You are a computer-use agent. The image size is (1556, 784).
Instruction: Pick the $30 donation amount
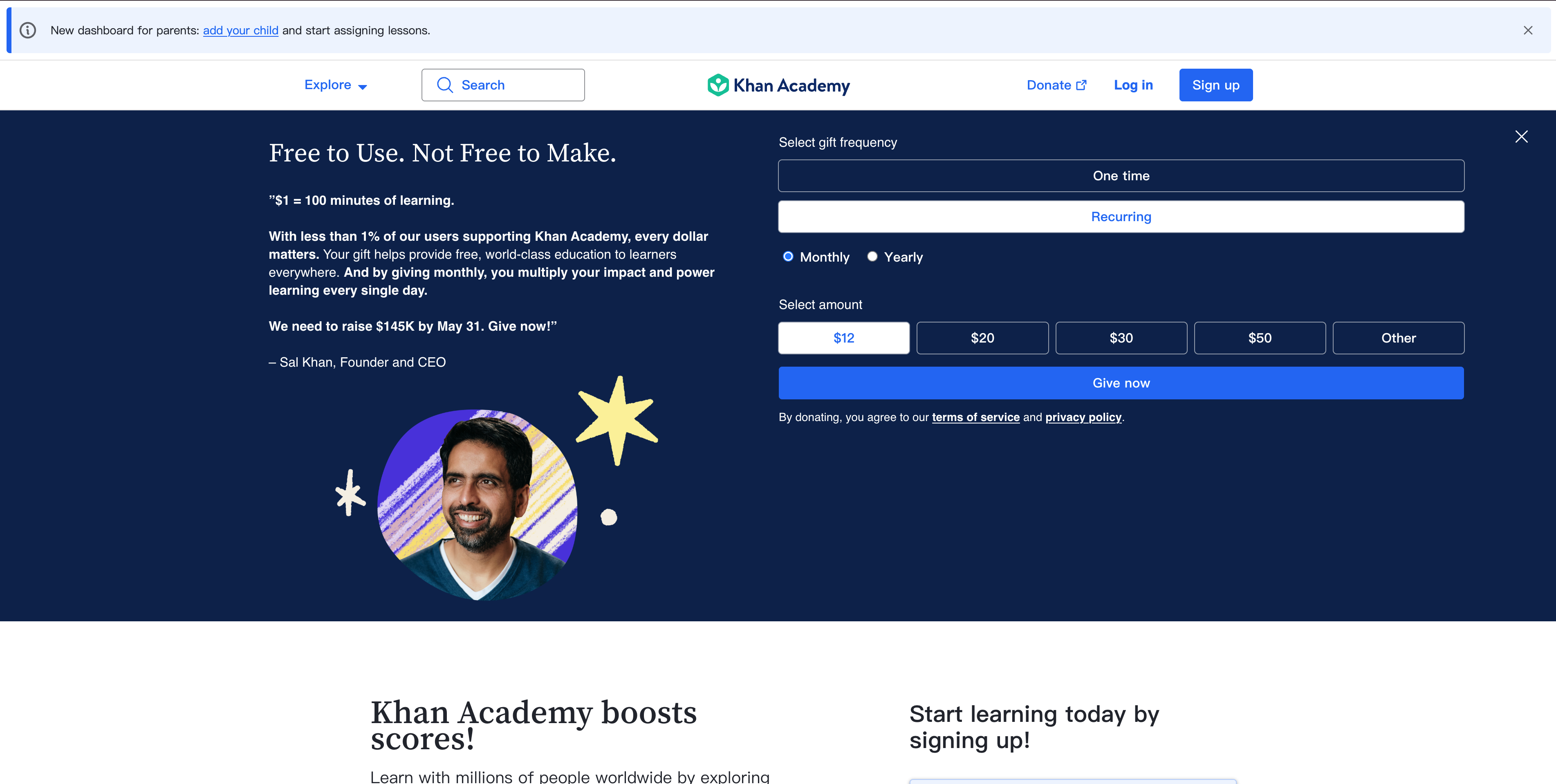coord(1121,338)
